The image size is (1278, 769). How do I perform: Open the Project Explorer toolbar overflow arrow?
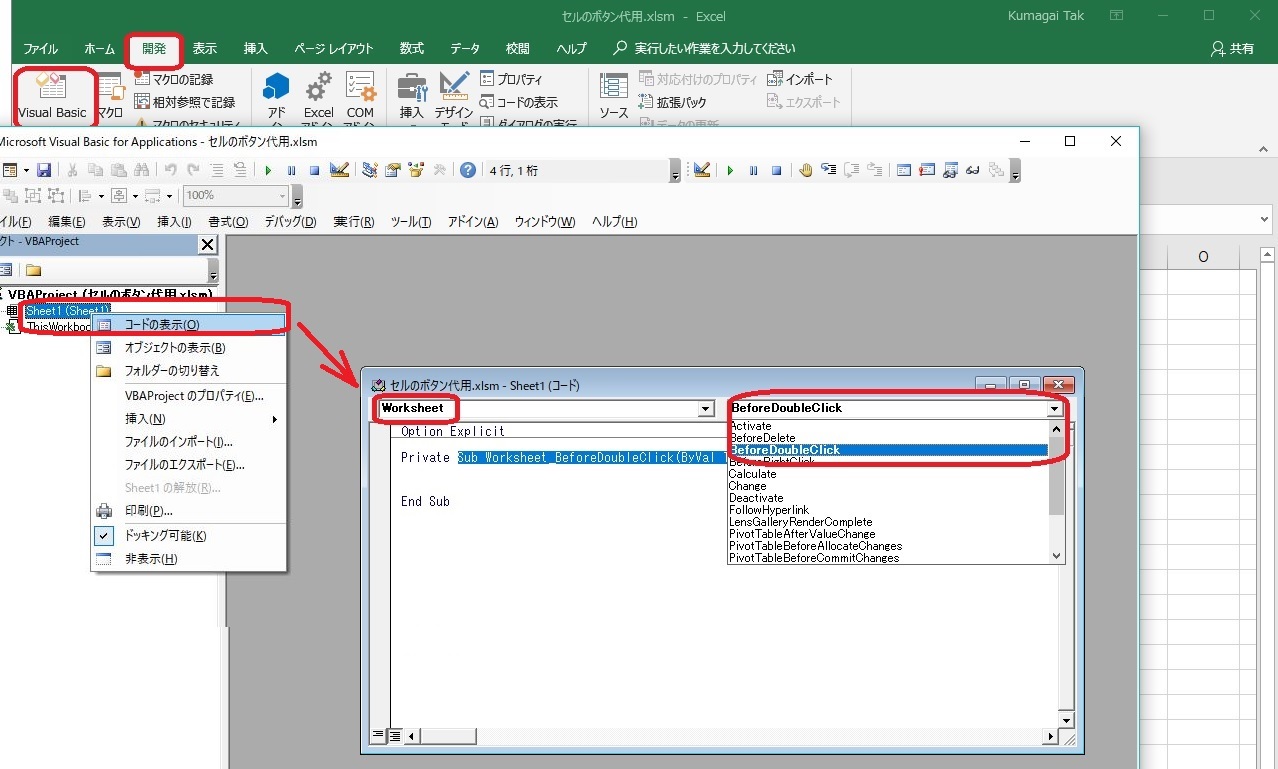coord(212,271)
